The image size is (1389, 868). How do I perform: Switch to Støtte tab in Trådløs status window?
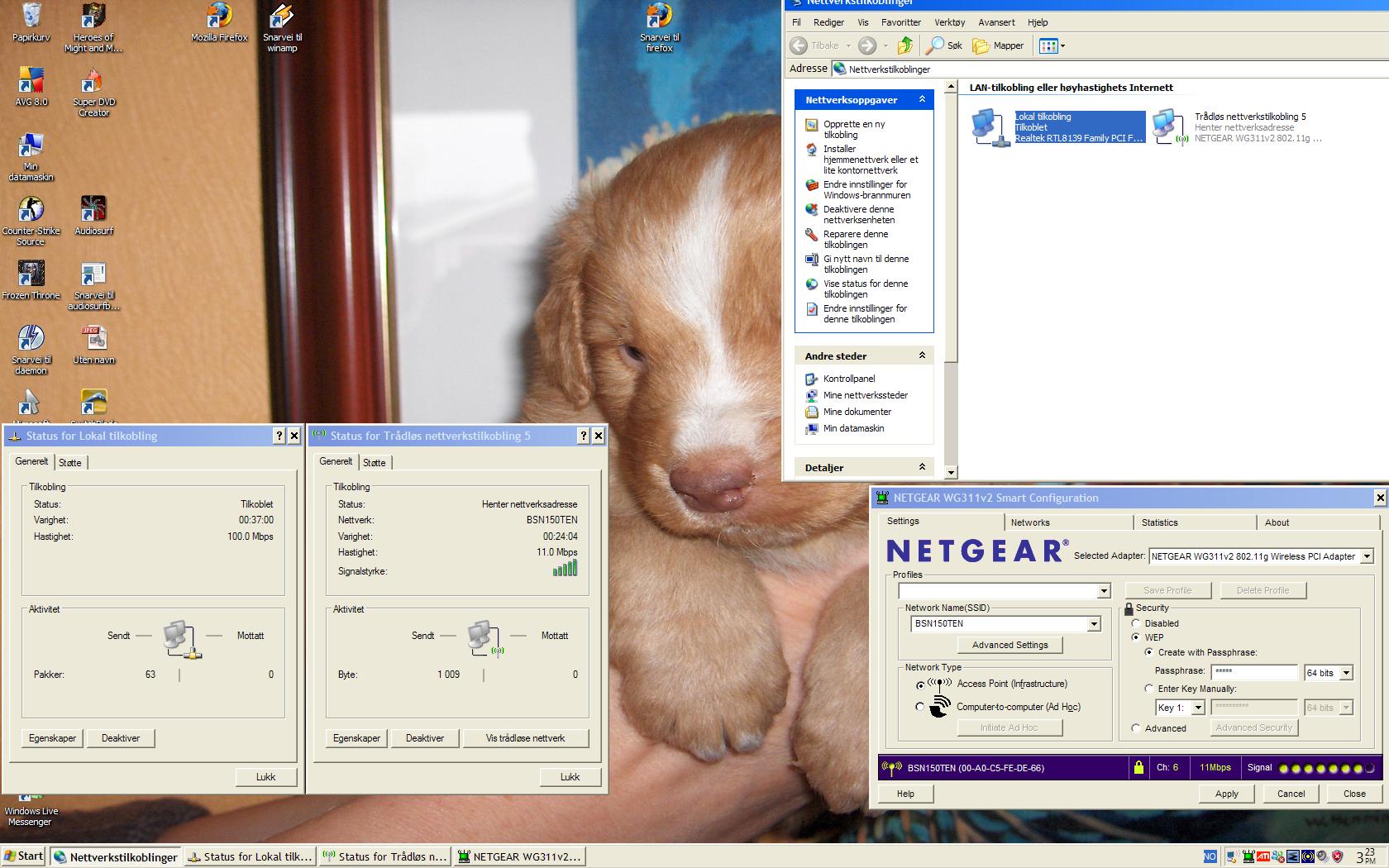pyautogui.click(x=375, y=462)
